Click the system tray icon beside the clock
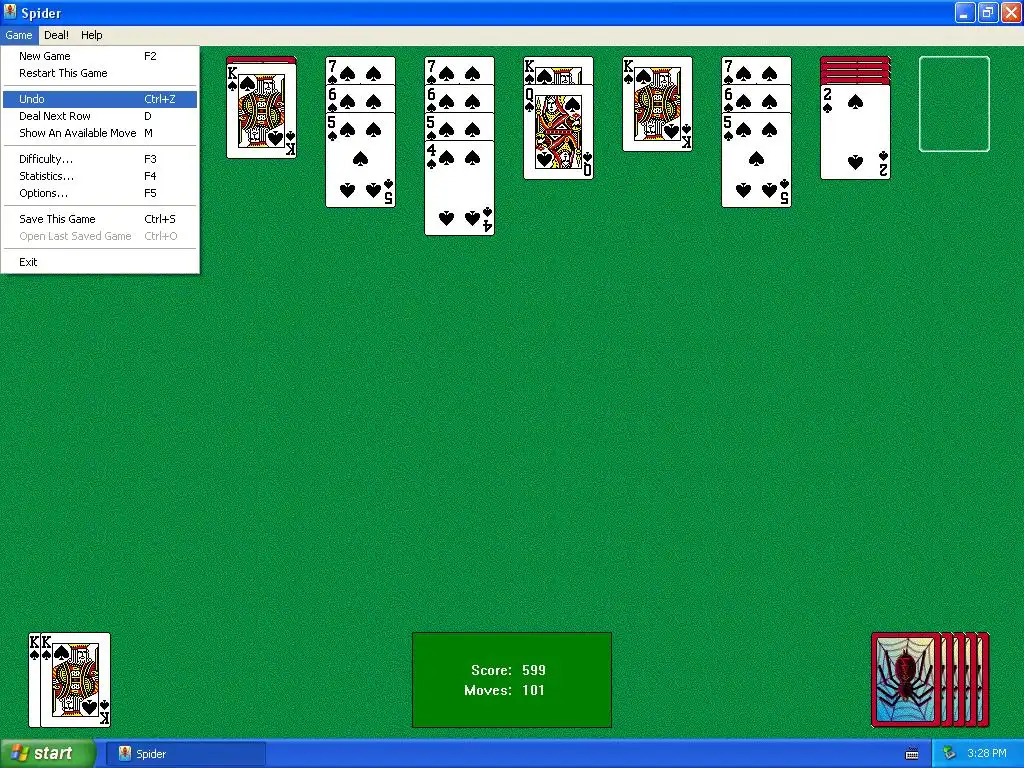 (949, 754)
